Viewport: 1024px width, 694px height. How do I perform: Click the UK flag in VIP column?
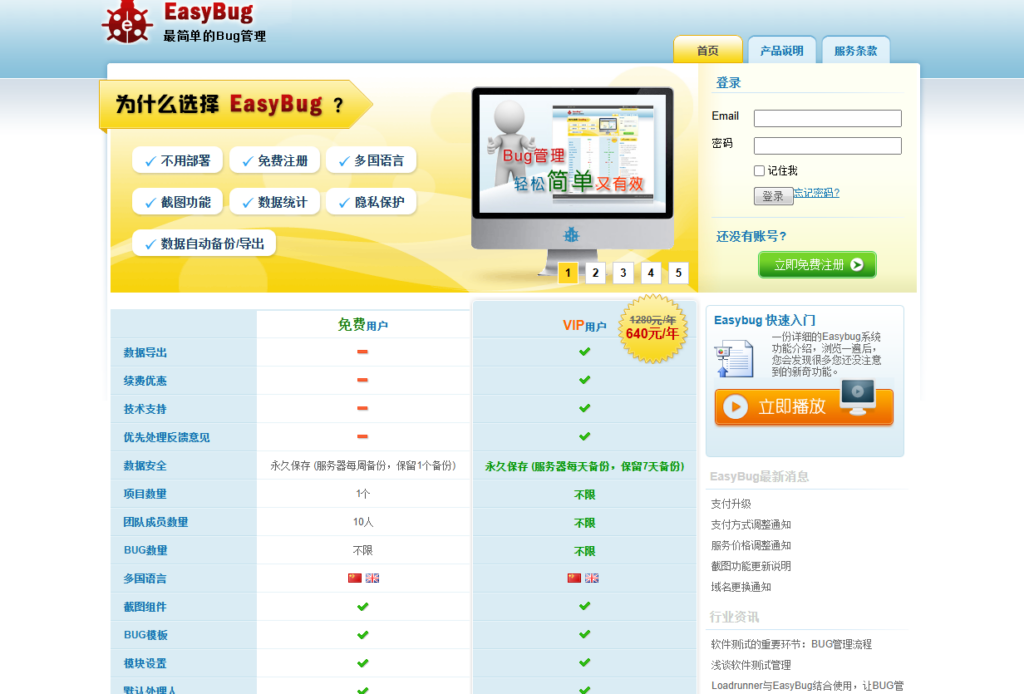point(592,578)
